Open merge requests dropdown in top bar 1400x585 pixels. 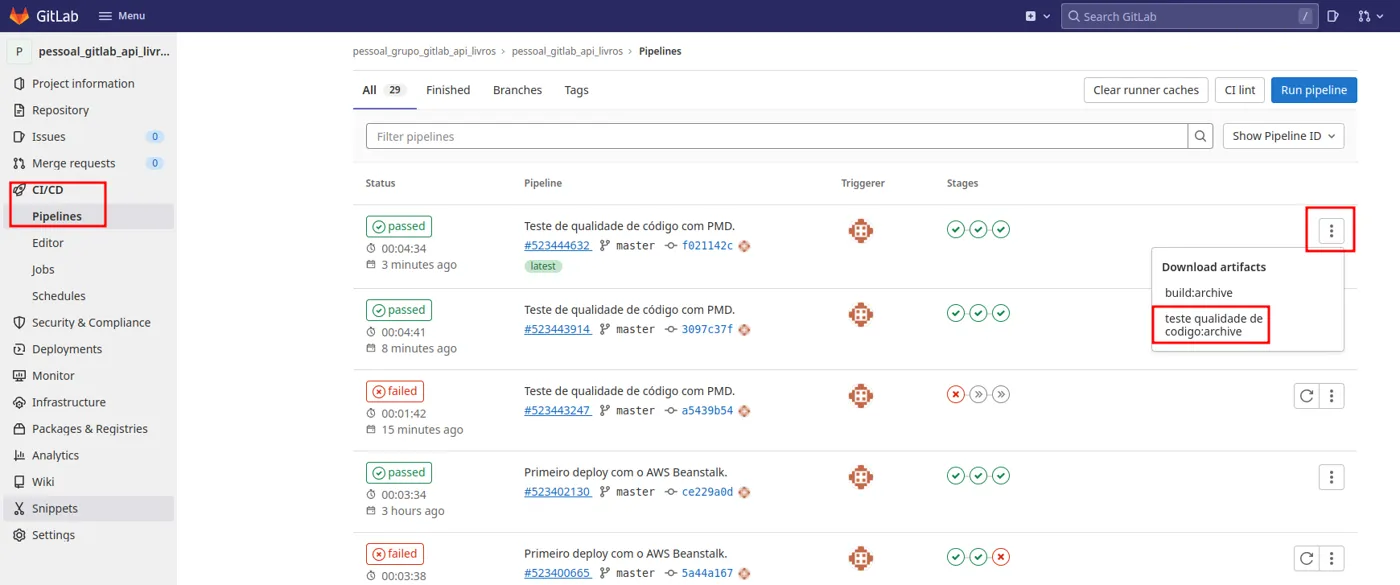click(x=1370, y=16)
